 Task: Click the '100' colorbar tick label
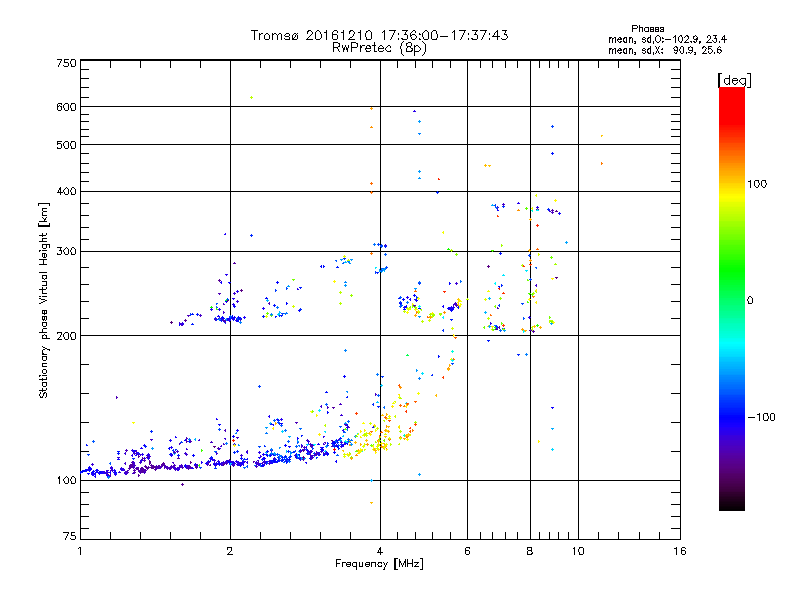(x=757, y=184)
